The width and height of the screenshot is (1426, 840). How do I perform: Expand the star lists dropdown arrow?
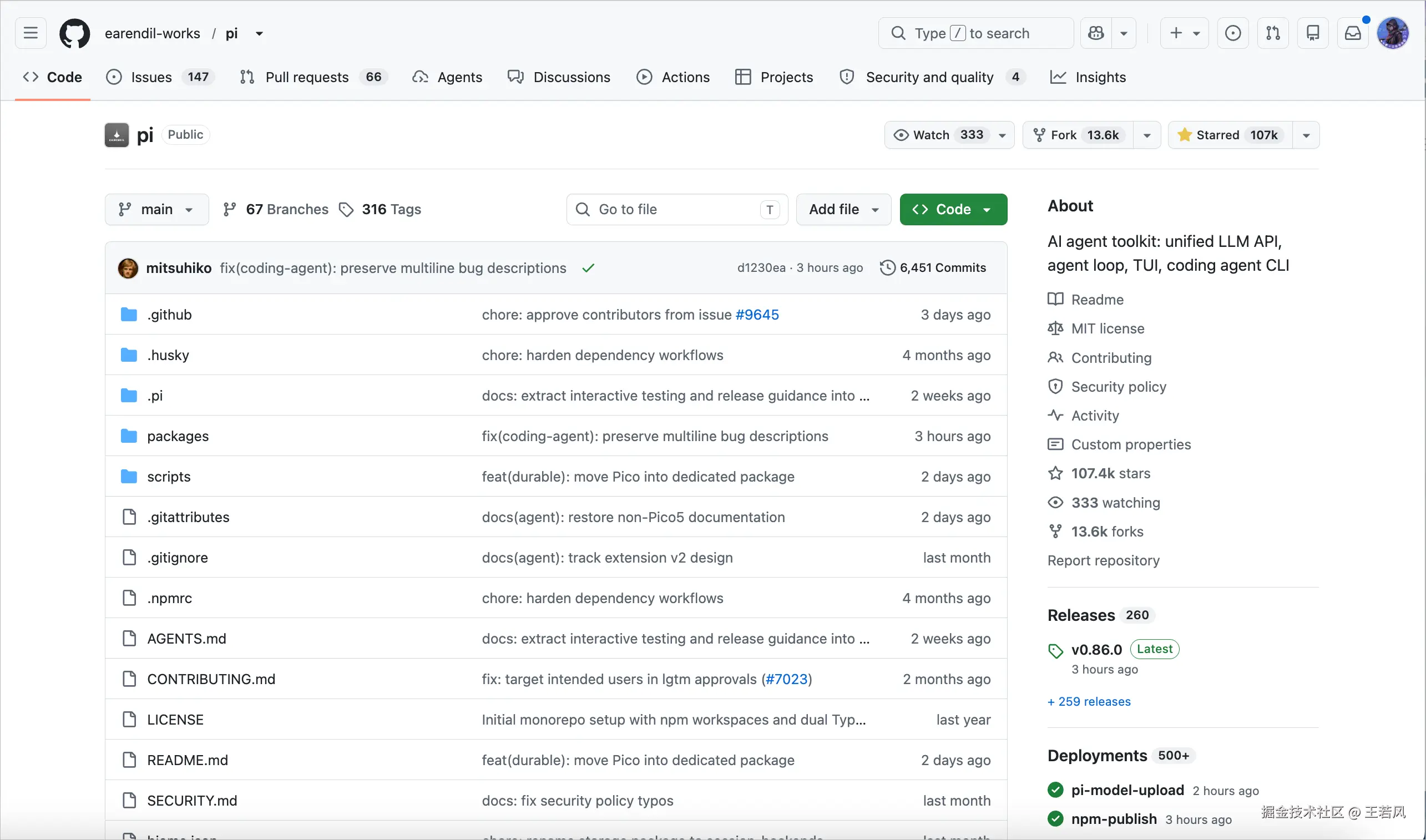tap(1306, 135)
